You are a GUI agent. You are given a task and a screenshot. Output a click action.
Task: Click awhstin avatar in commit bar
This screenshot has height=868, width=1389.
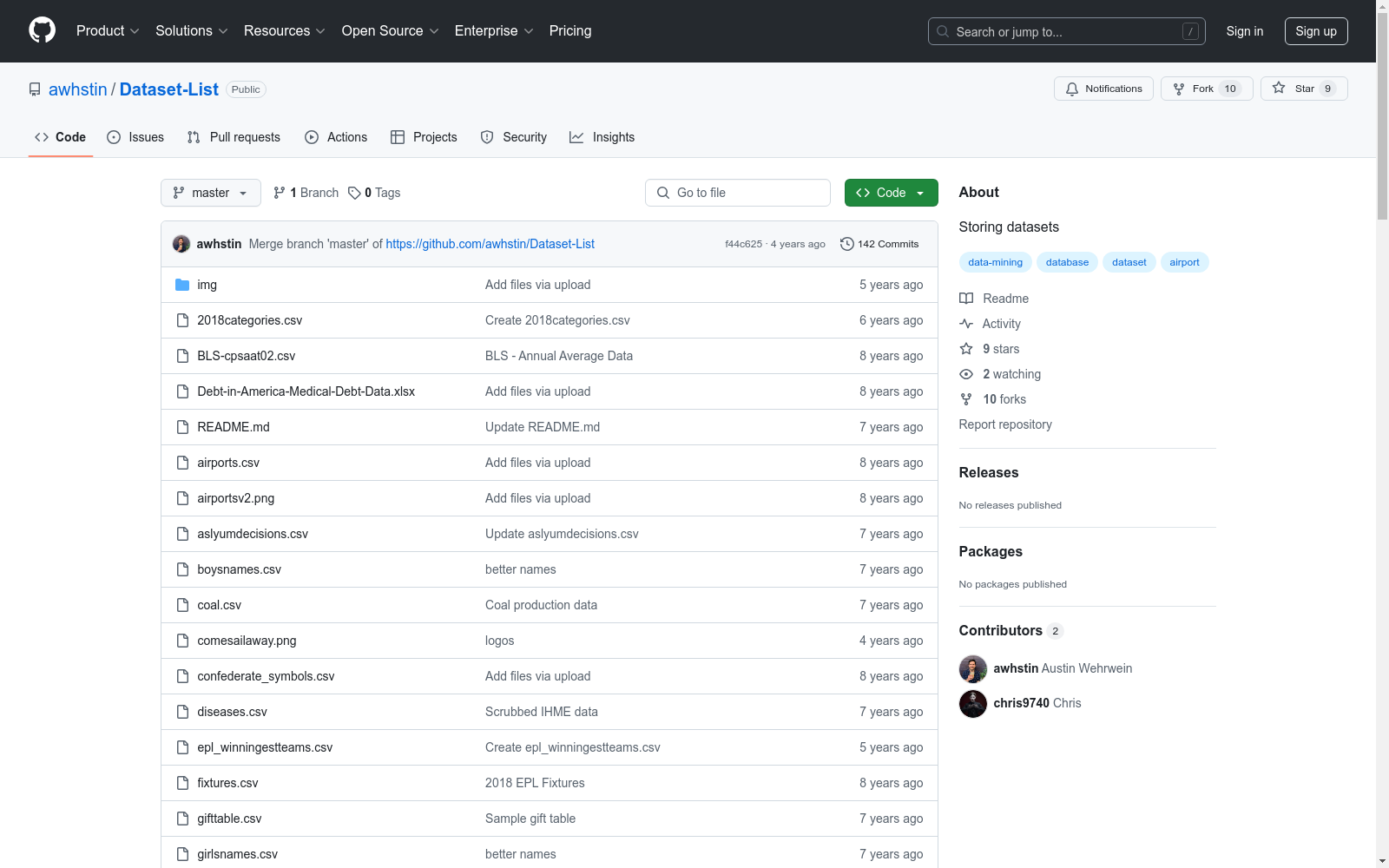coord(181,244)
